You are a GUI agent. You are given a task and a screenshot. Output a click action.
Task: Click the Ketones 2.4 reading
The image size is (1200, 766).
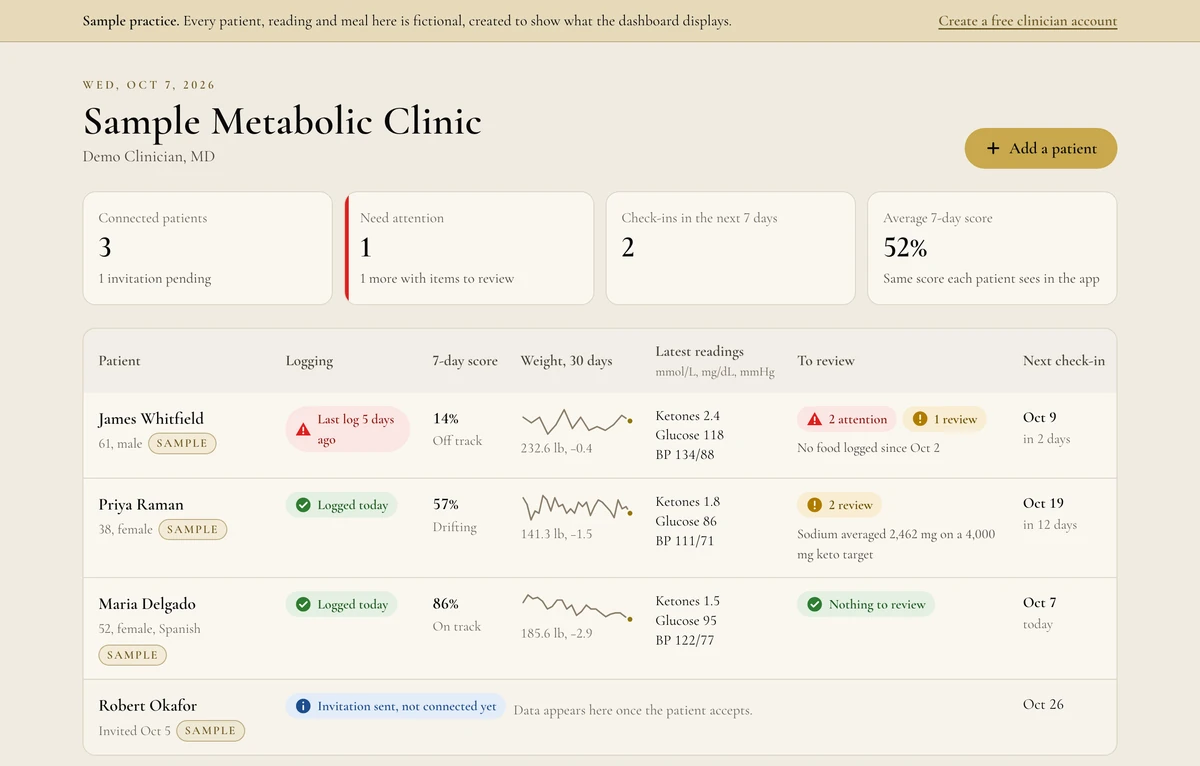point(688,416)
